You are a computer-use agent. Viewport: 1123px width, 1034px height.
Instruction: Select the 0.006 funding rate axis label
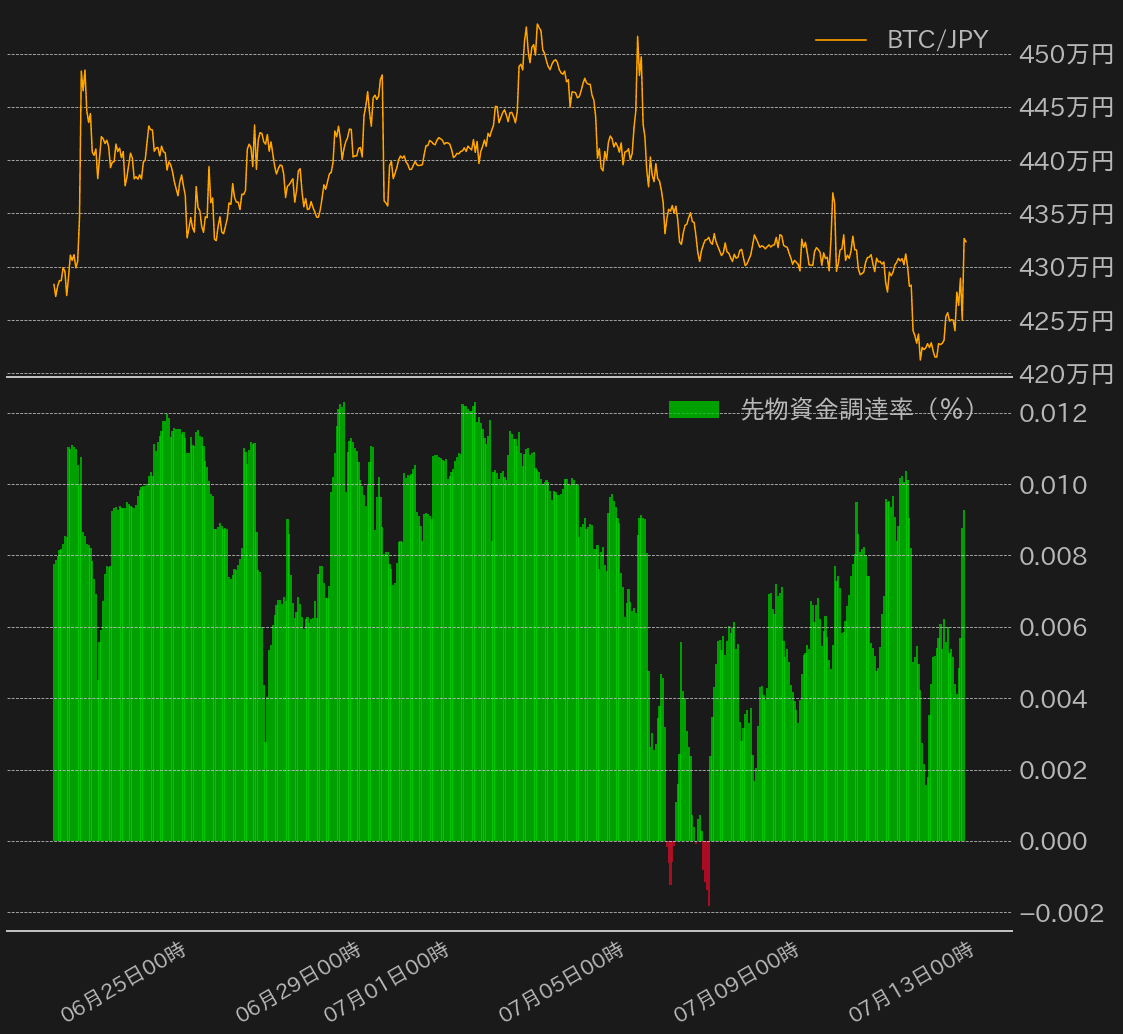[1052, 628]
